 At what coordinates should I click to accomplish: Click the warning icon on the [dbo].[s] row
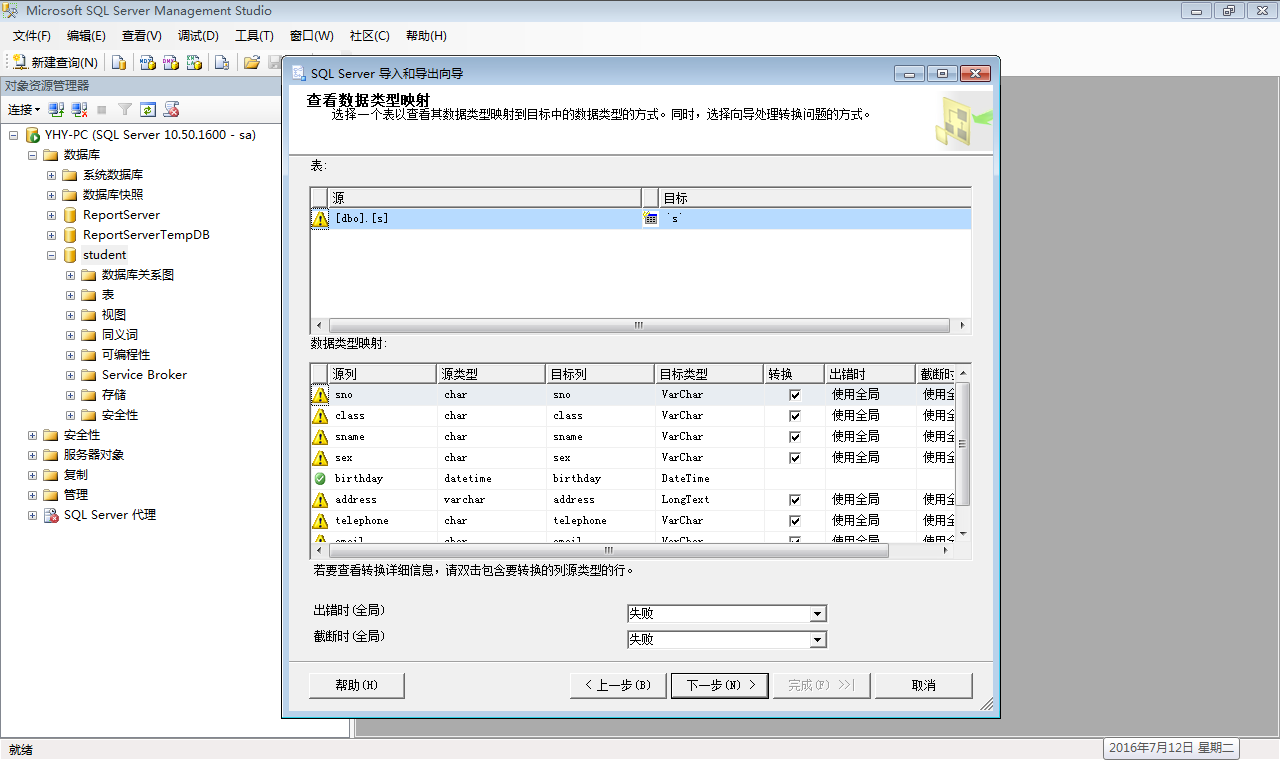(320, 219)
